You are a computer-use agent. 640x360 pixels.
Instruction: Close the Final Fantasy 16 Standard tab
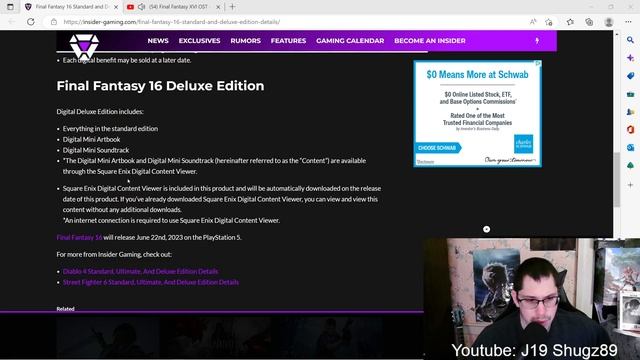click(116, 7)
